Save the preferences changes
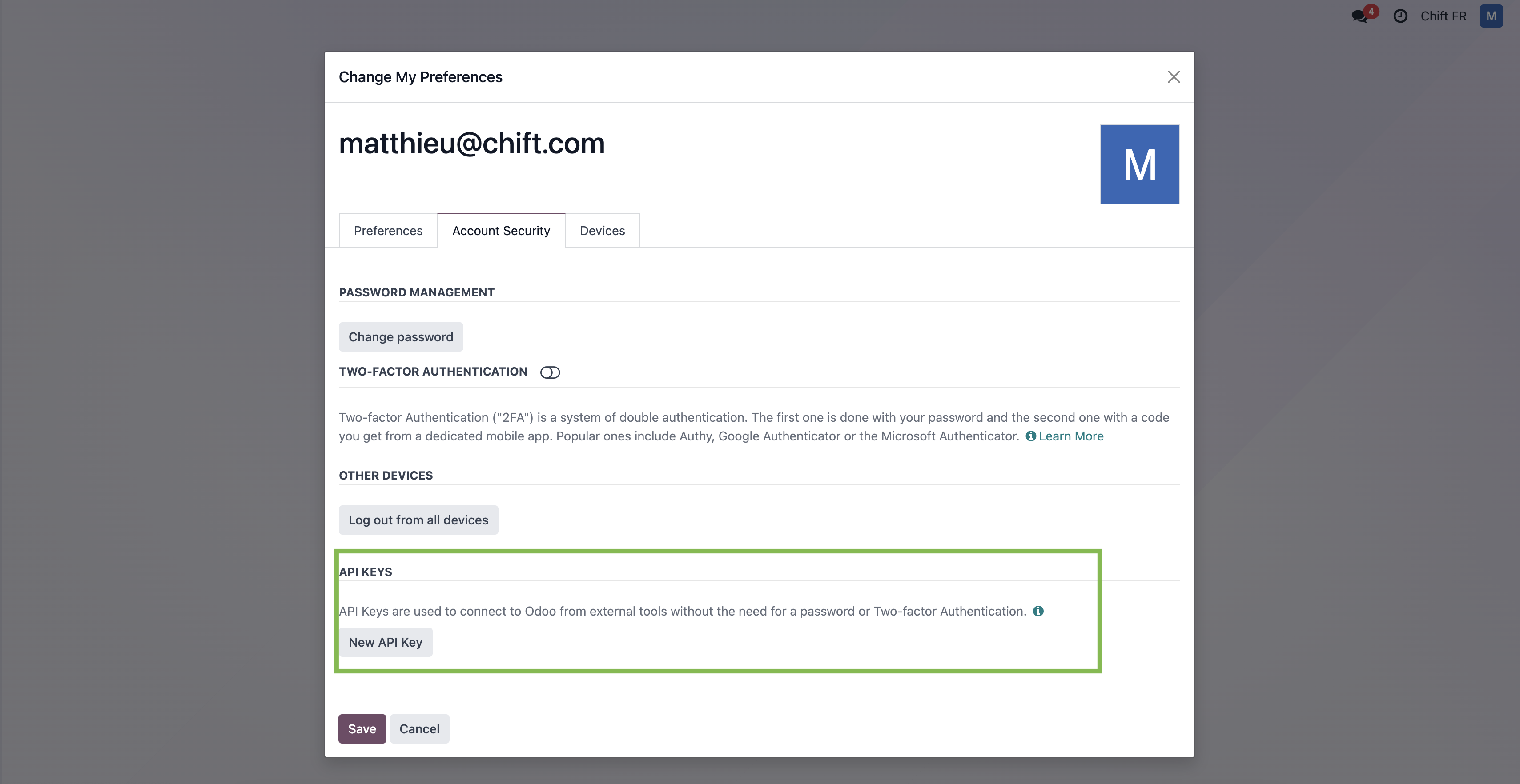This screenshot has width=1520, height=784. [362, 728]
